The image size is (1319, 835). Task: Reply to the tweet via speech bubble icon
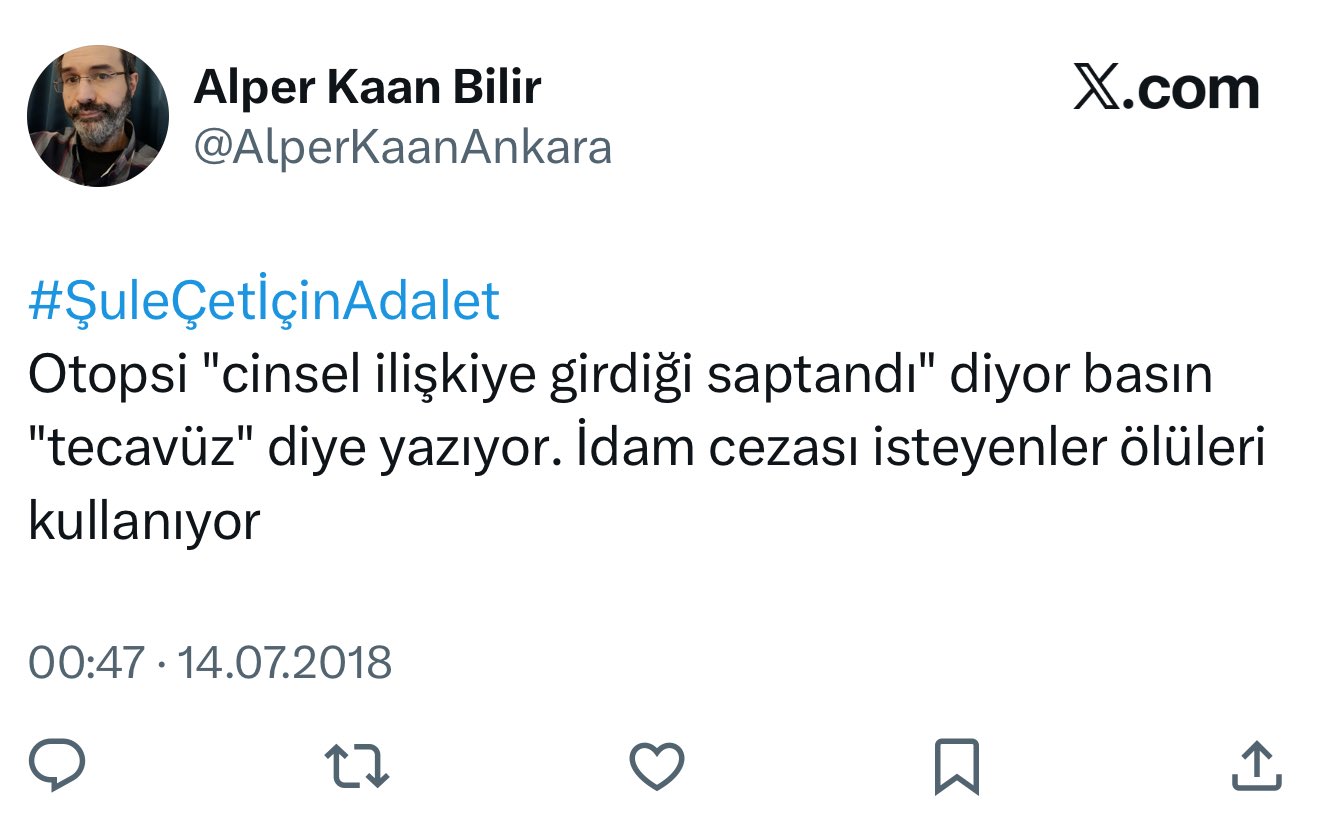point(56,766)
